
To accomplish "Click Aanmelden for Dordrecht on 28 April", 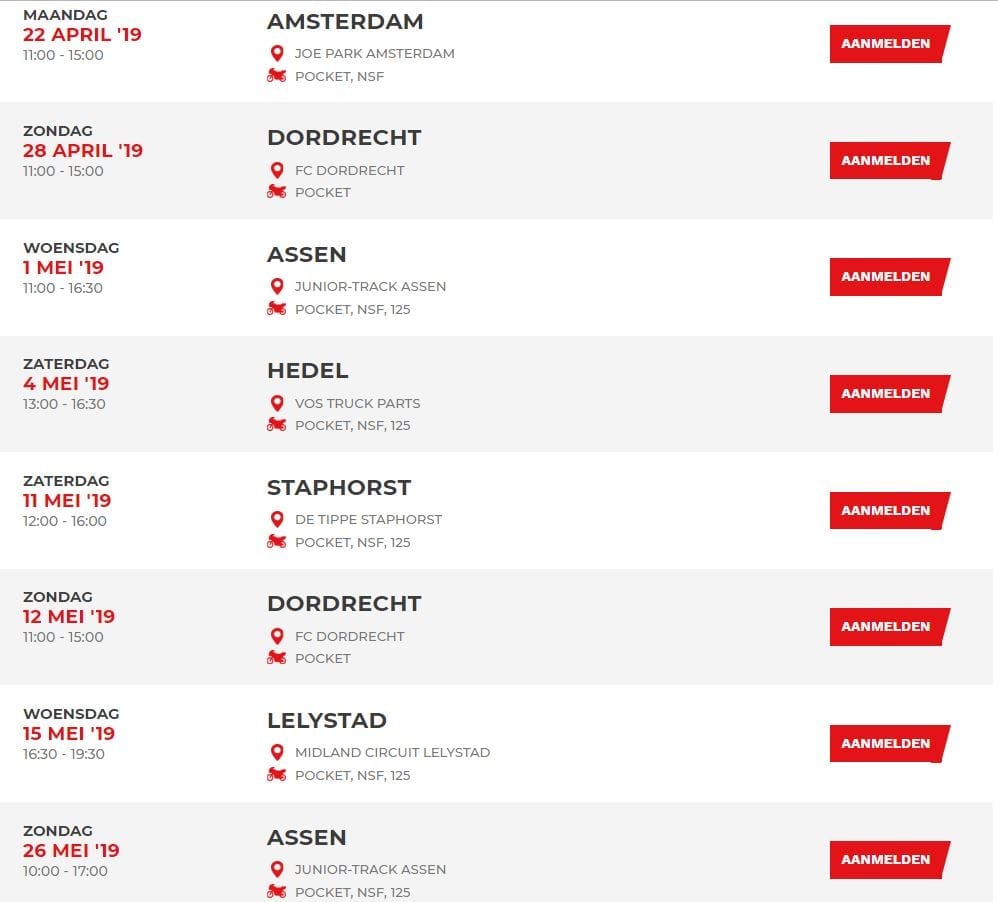I will pos(889,160).
